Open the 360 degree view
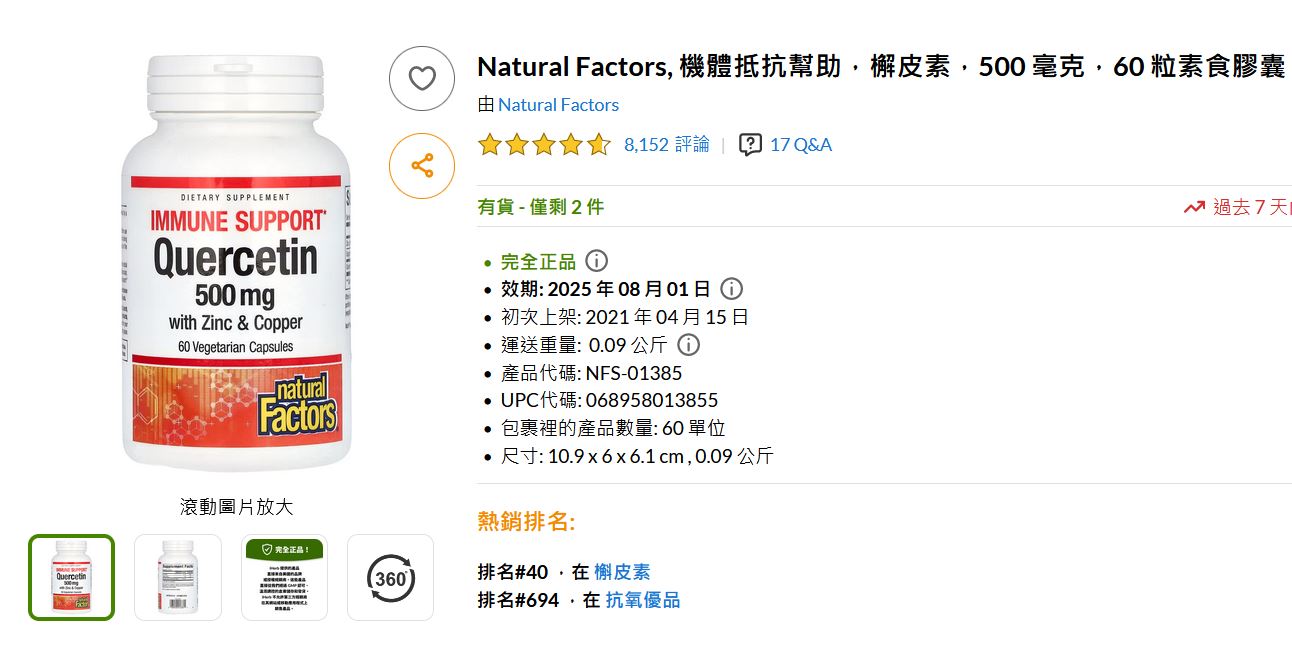 click(390, 577)
